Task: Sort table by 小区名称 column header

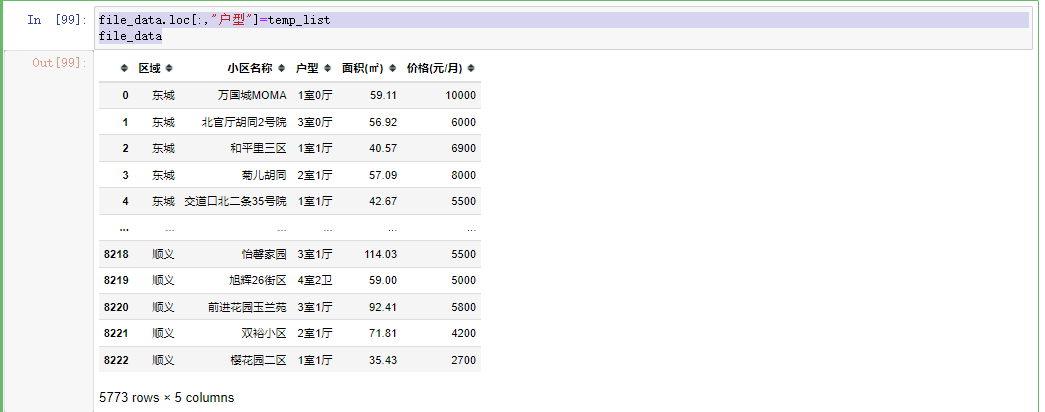Action: point(255,68)
